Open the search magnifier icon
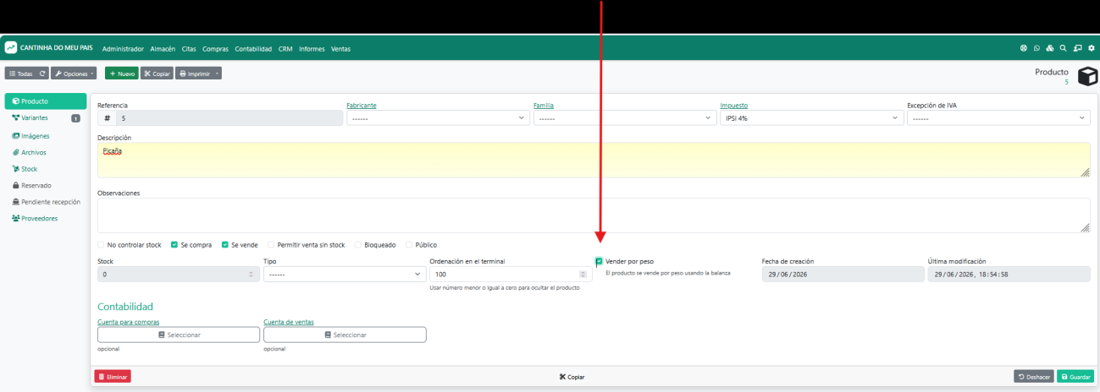1100x392 pixels. [1063, 48]
